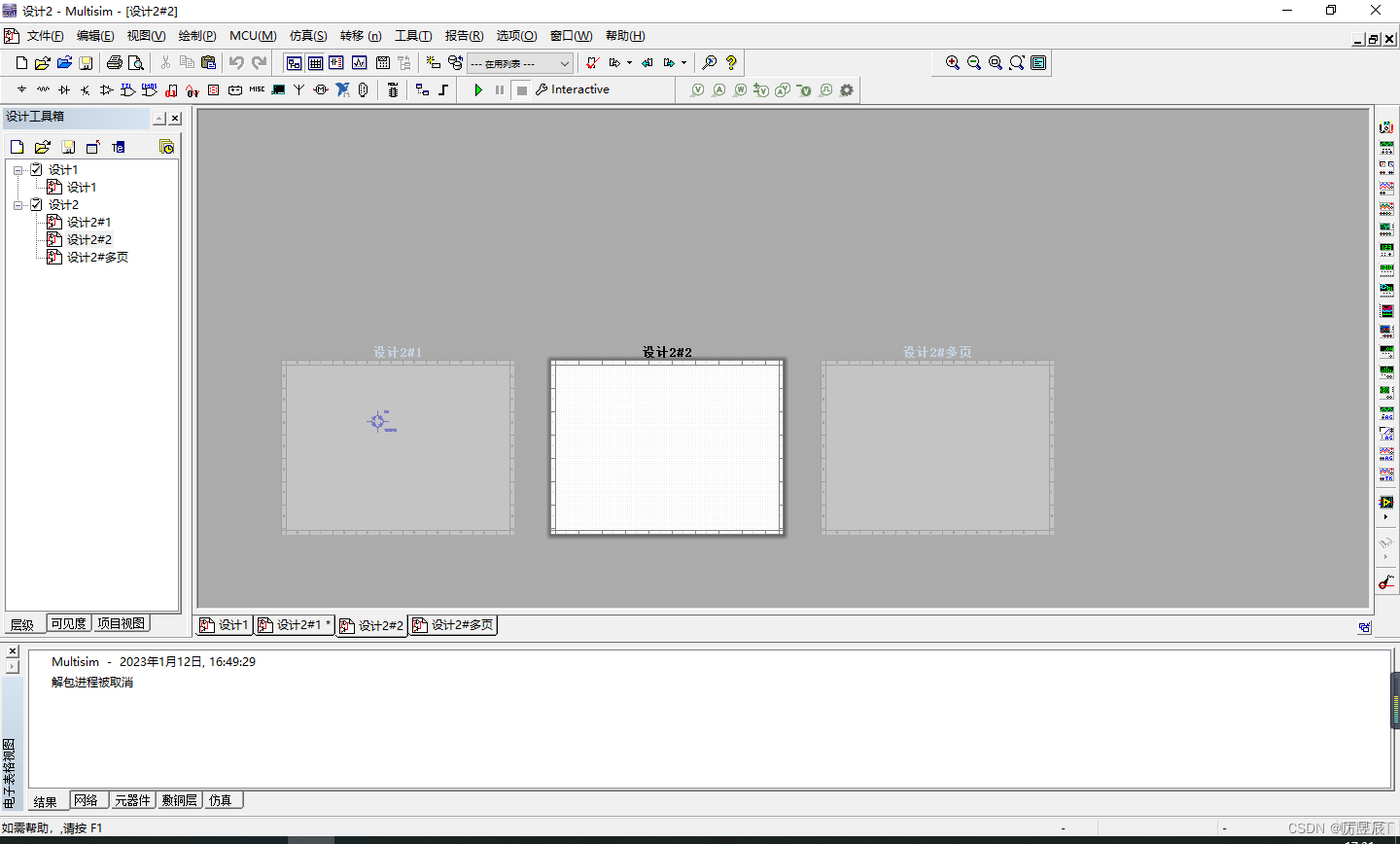
Task: Collapse the 设计2 tree node
Action: point(17,205)
